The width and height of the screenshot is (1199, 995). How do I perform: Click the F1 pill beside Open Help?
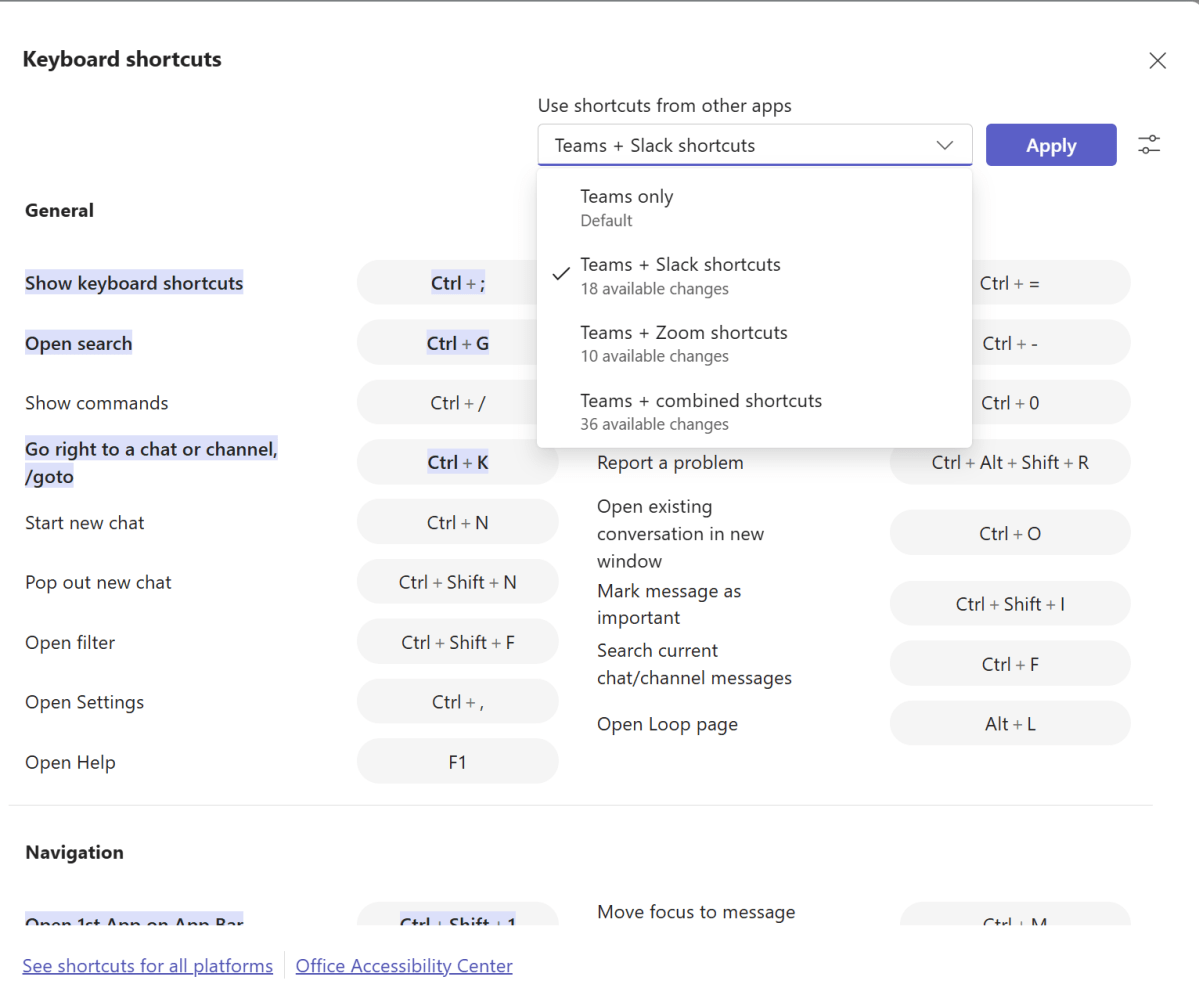(457, 761)
